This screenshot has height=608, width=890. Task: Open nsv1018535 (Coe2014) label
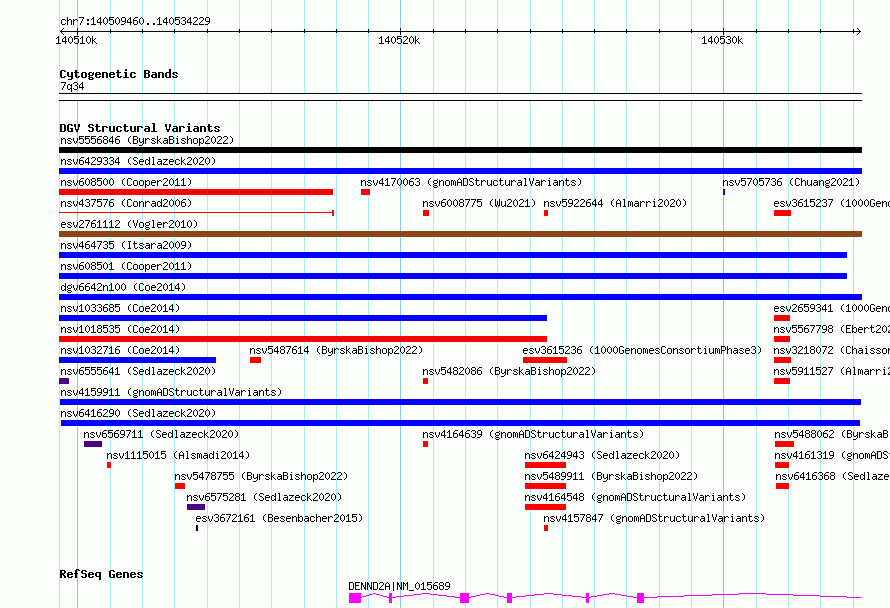tap(120, 329)
